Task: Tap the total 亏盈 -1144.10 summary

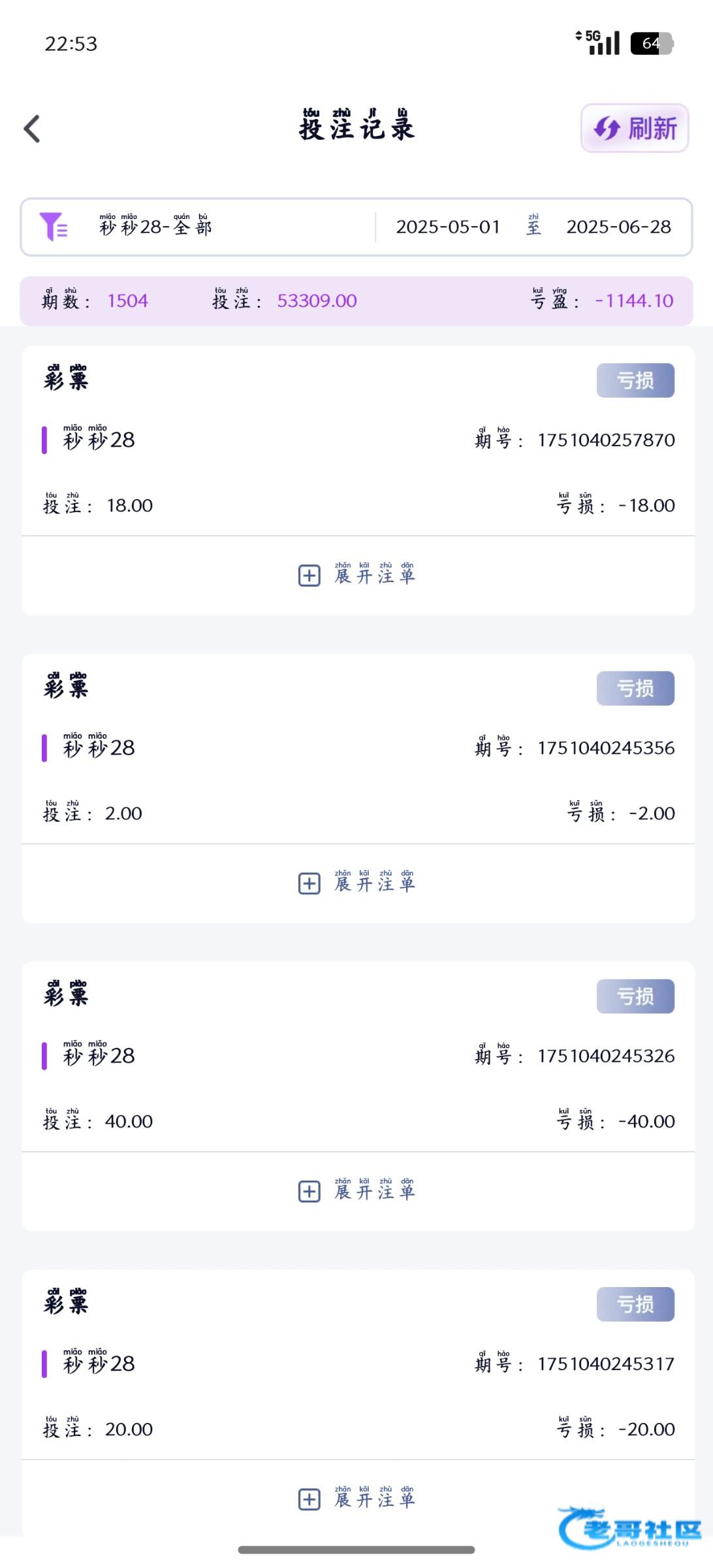Action: 602,301
